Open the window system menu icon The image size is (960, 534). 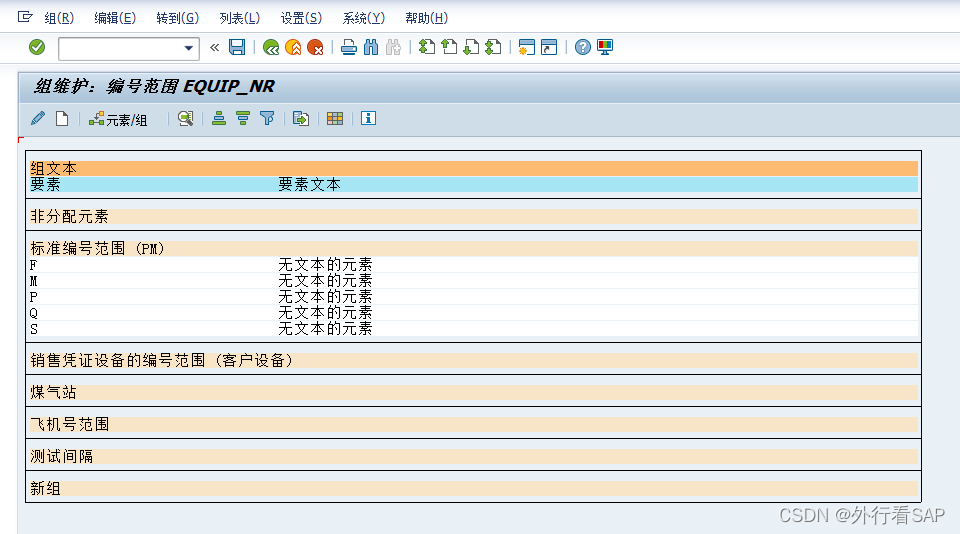point(25,17)
